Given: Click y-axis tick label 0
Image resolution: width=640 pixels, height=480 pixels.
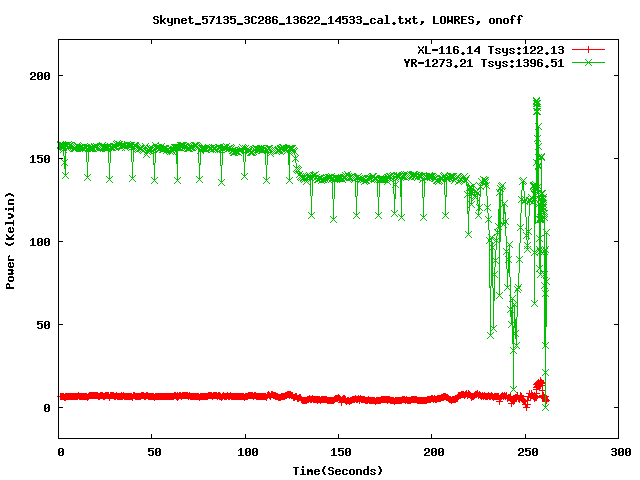Looking at the screenshot, I should tap(47, 408).
